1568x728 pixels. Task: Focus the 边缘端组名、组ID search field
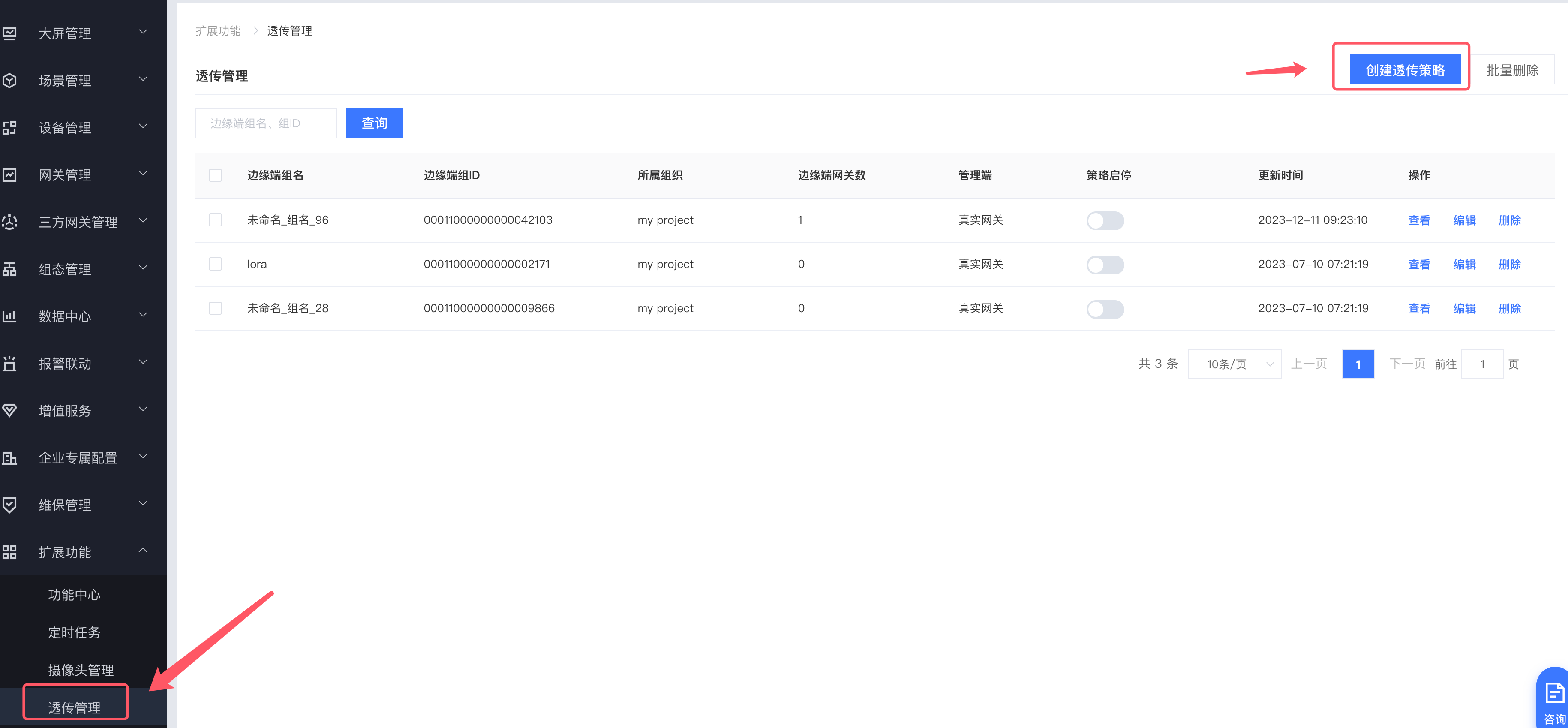point(266,123)
